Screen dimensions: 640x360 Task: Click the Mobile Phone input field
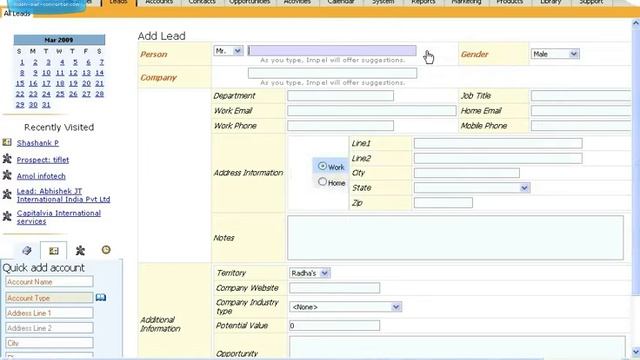(581, 126)
